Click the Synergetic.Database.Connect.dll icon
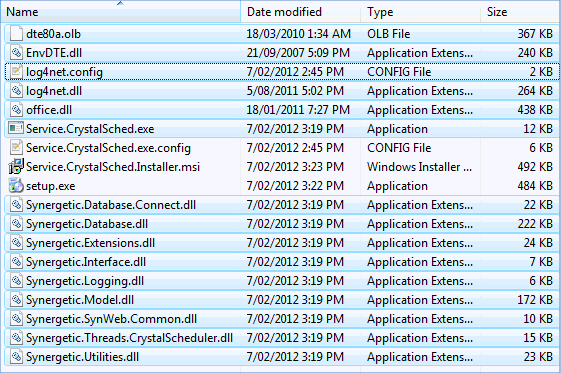The width and height of the screenshot is (561, 373). (x=16, y=205)
